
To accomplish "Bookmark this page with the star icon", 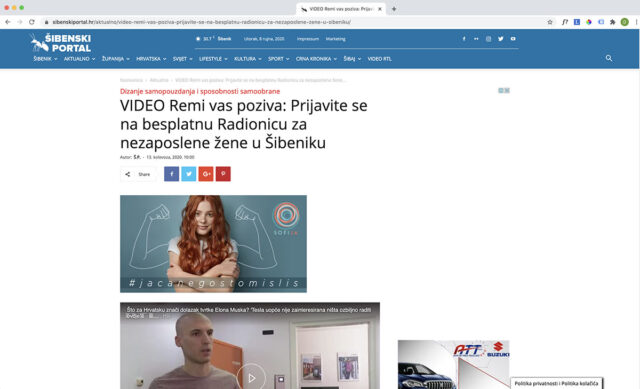I will [x=550, y=22].
